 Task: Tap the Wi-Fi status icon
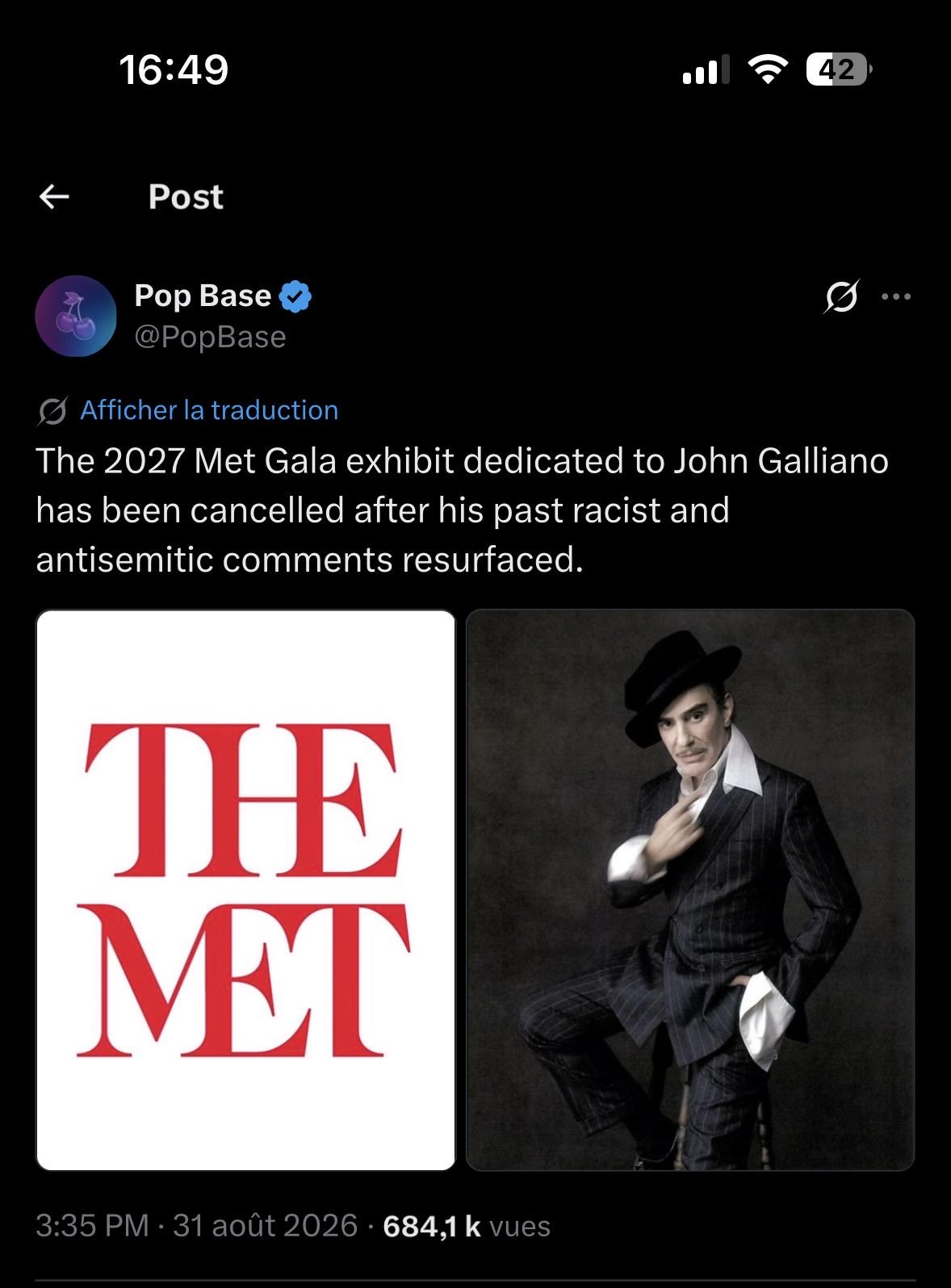[768, 69]
